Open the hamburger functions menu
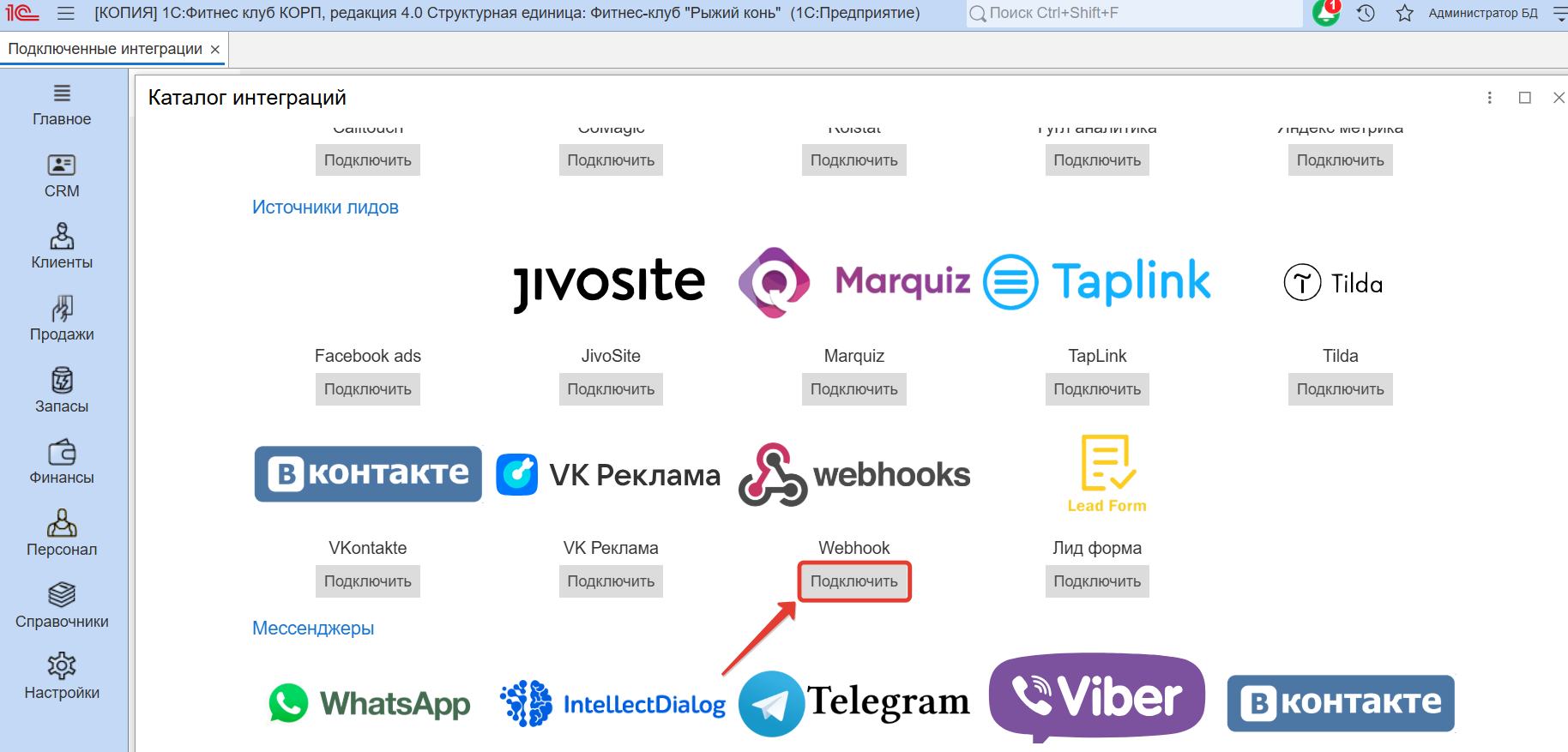Viewport: 1568px width, 752px height. coord(66,13)
